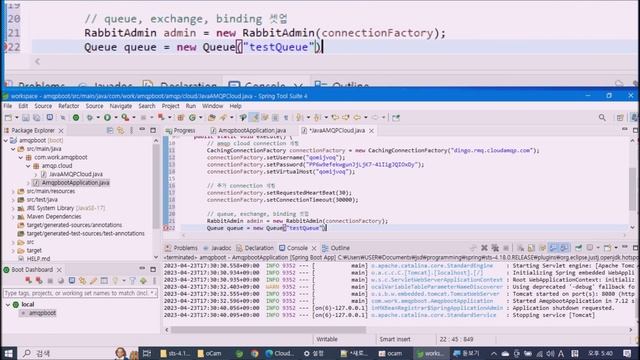Click the New Java Package icon in toolbar
Viewport: 640px width, 360px height.
pyautogui.click(x=180, y=118)
